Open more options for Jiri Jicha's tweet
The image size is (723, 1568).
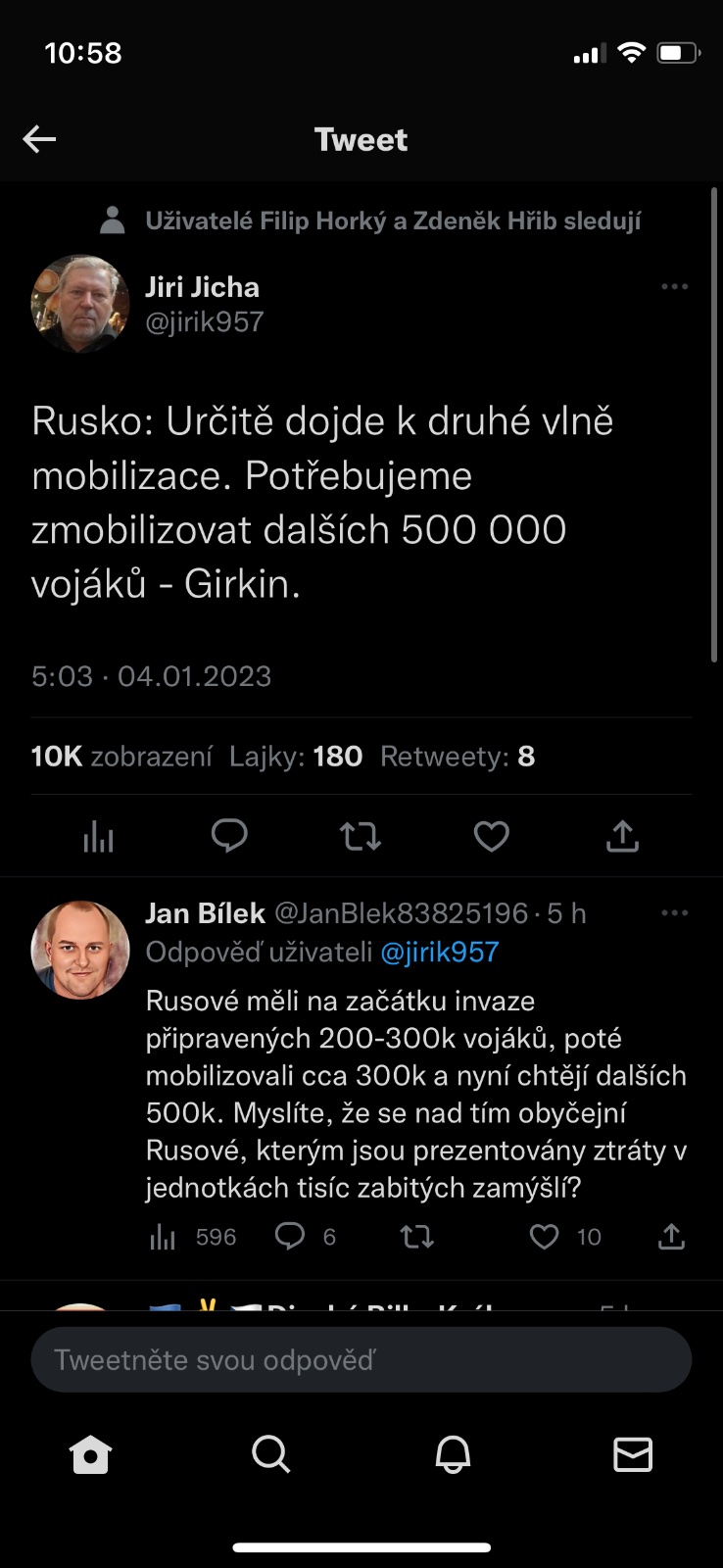pos(674,287)
